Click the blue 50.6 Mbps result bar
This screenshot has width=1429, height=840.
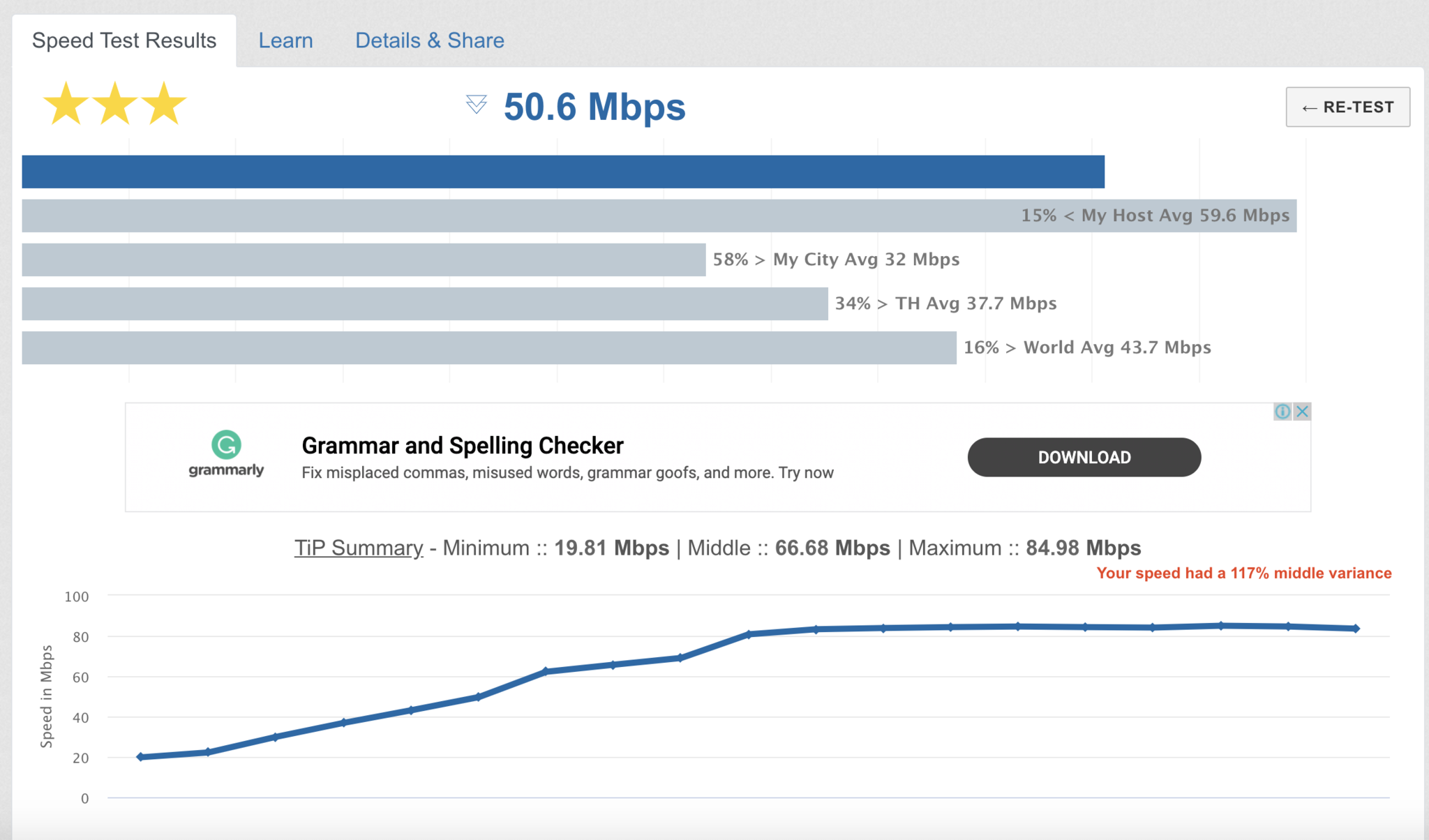(x=563, y=172)
